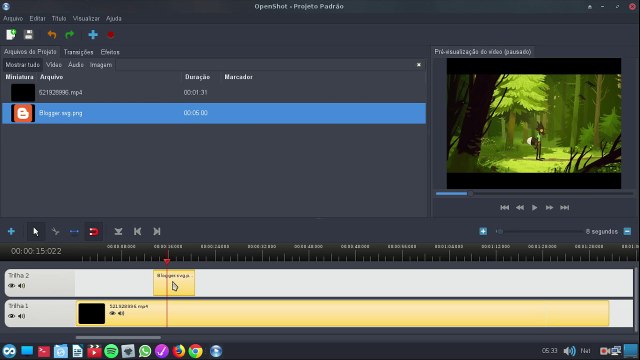Filter project files by Áudio
This screenshot has width=640, height=360.
76,65
